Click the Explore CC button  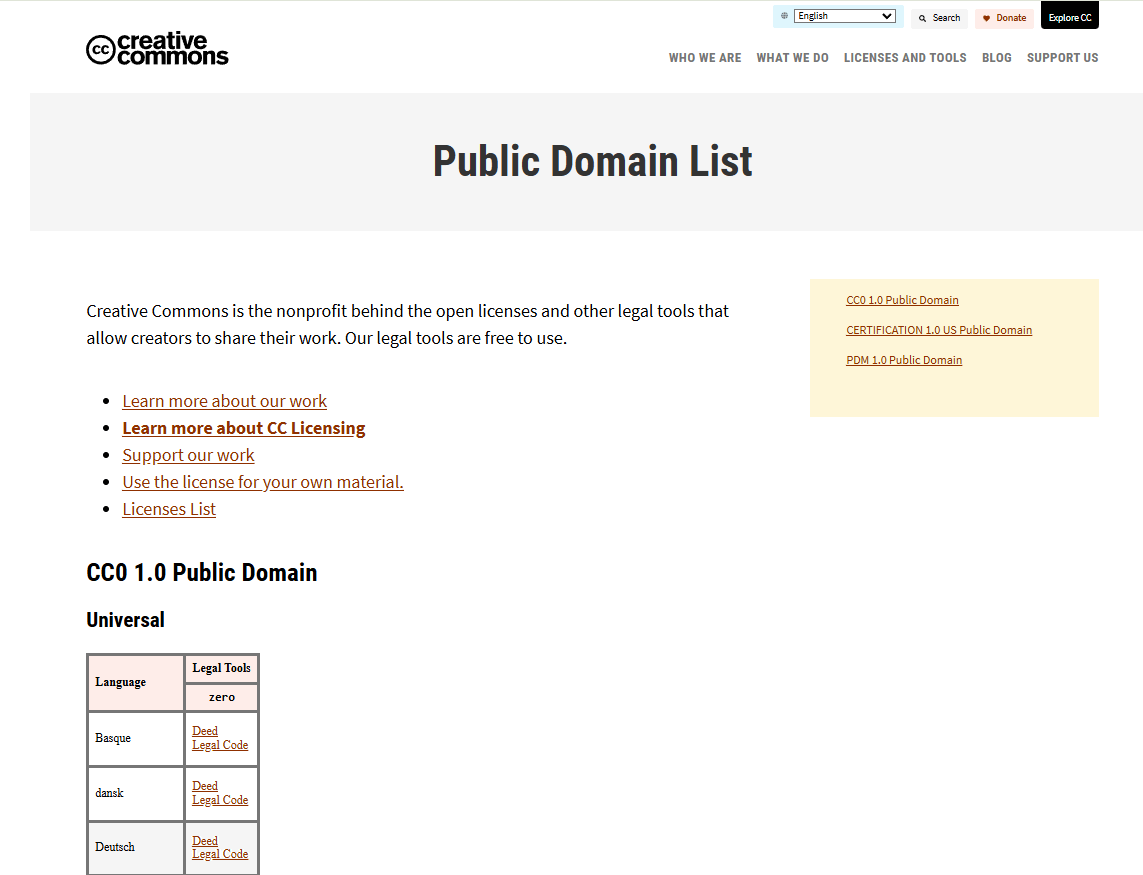coord(1069,16)
